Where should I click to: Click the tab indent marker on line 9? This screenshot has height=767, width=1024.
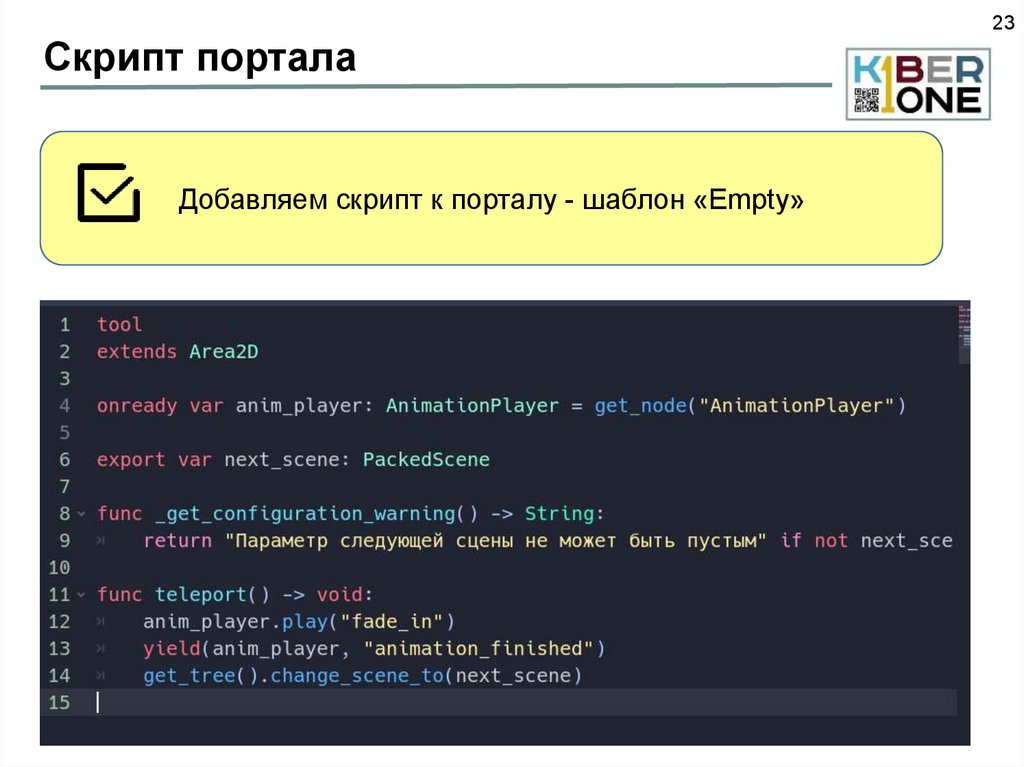101,541
